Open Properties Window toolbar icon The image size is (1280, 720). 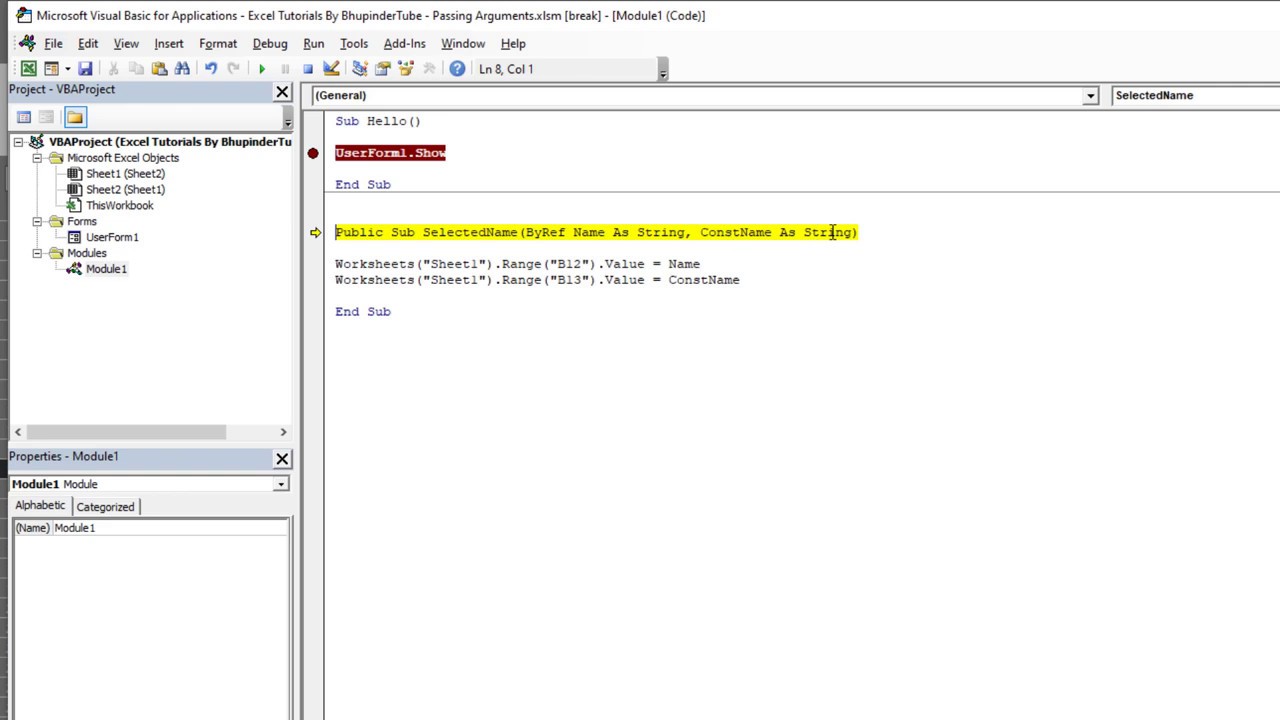[x=383, y=69]
